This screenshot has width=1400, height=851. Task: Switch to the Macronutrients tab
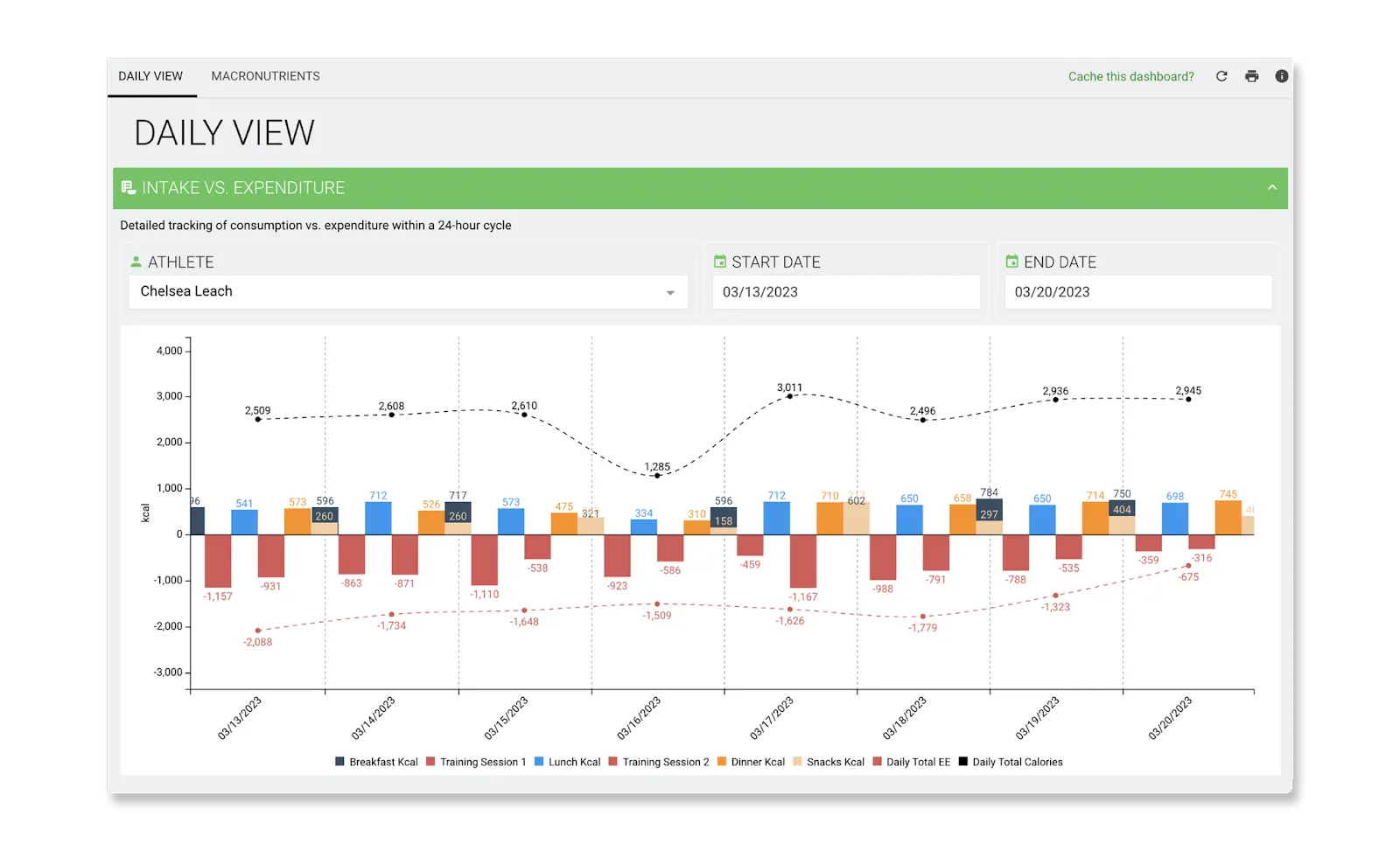click(x=265, y=76)
